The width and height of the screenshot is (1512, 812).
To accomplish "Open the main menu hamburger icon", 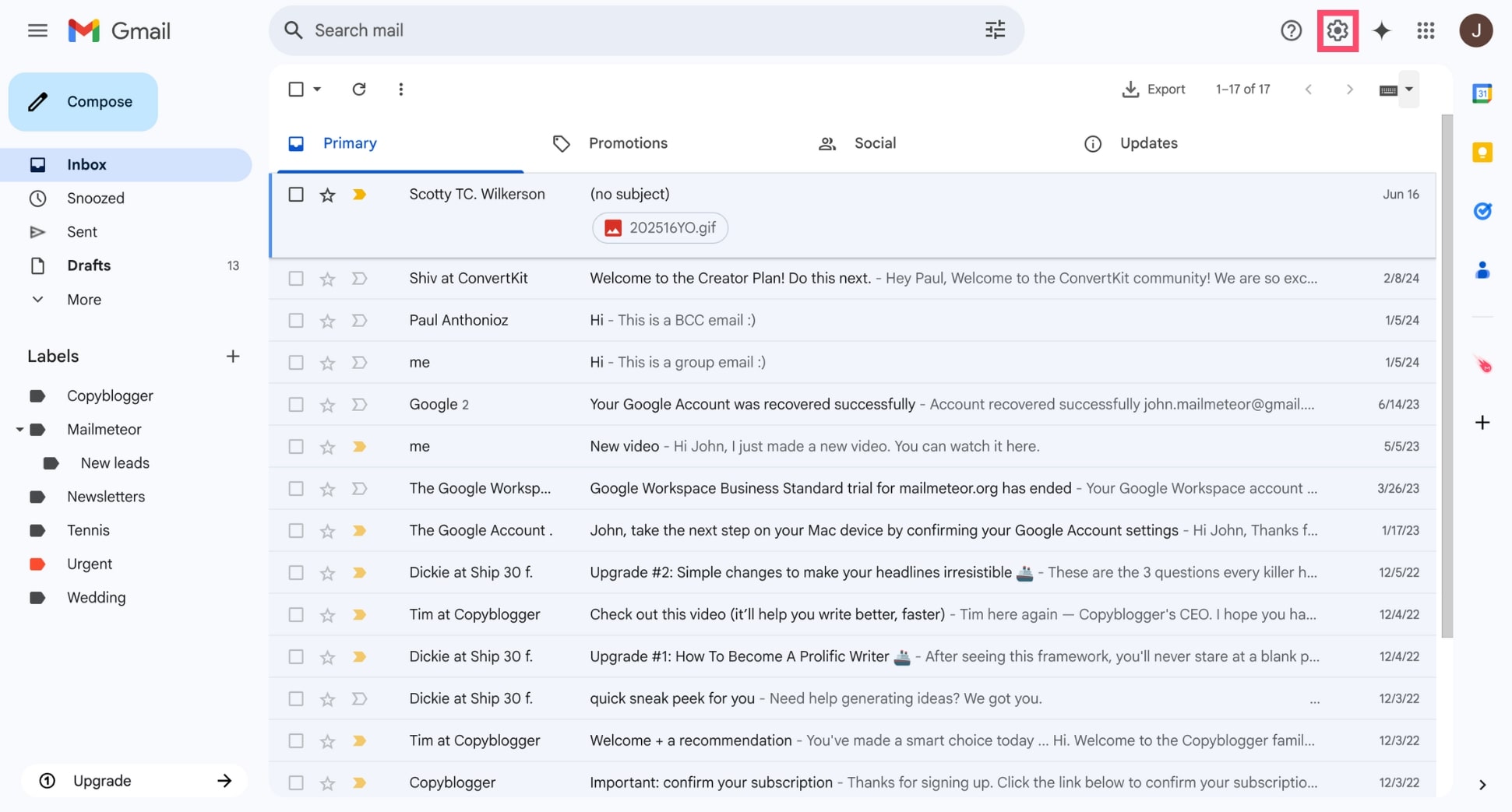I will coord(37,30).
